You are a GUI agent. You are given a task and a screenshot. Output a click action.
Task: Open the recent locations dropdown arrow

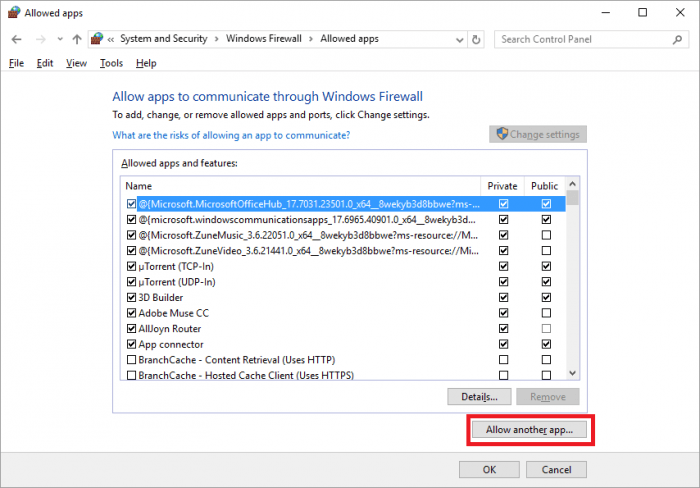(60, 39)
